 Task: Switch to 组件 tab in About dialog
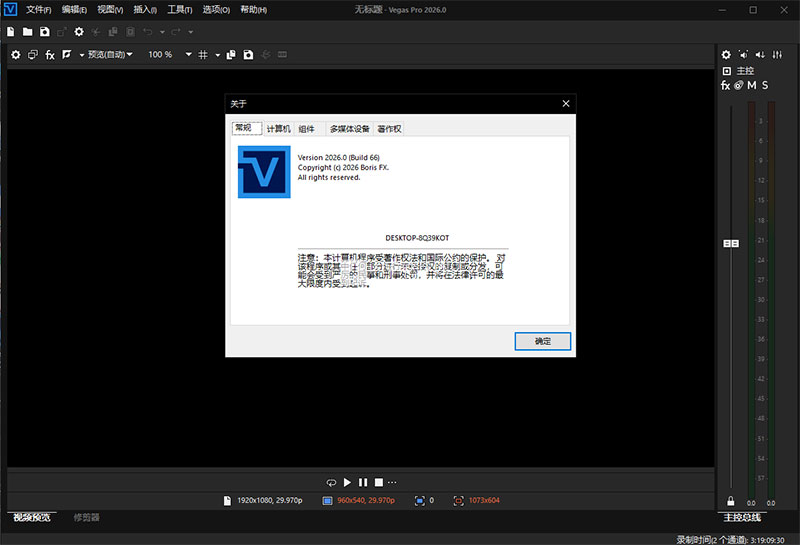click(307, 129)
